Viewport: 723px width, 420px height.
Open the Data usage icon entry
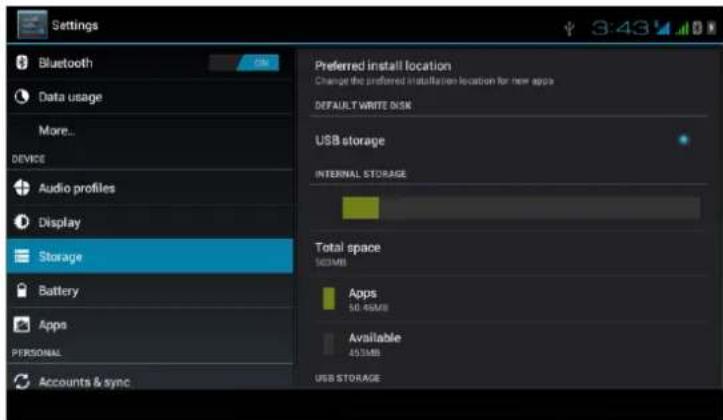click(x=22, y=97)
